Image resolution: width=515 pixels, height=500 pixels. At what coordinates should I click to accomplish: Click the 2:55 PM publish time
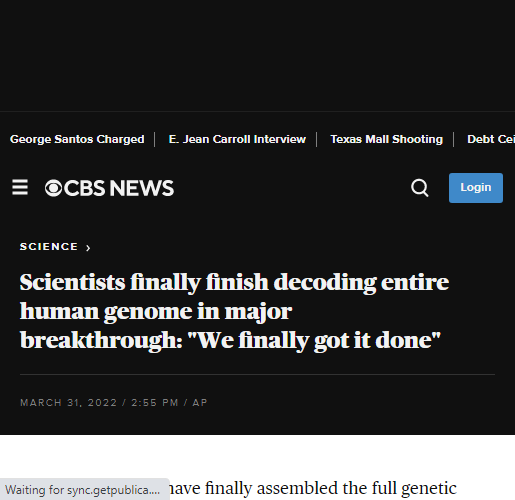[155, 403]
